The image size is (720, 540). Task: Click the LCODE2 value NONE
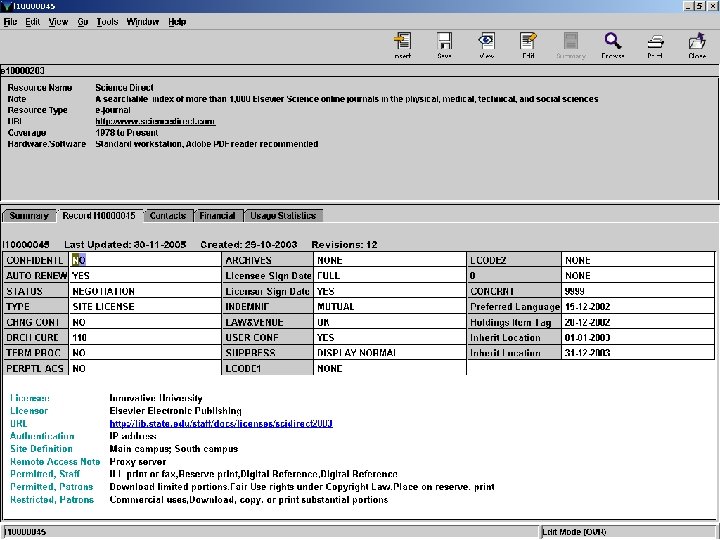tap(638, 260)
